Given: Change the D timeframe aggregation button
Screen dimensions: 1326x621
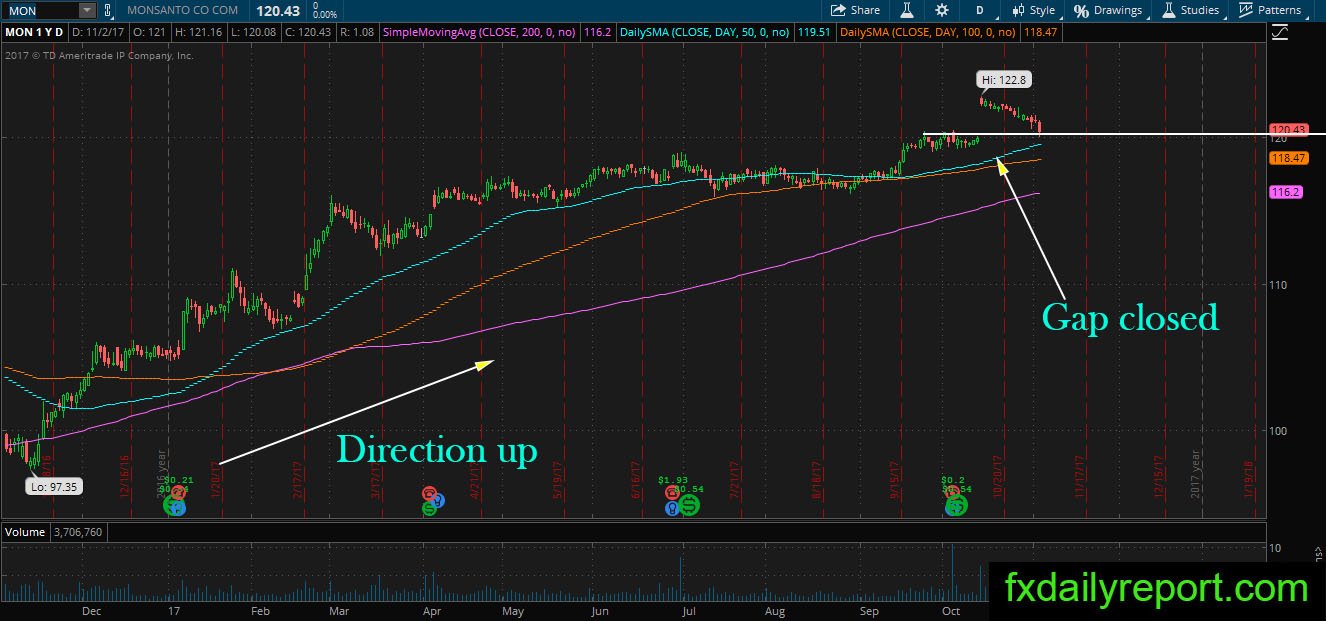Looking at the screenshot, I should [x=980, y=10].
